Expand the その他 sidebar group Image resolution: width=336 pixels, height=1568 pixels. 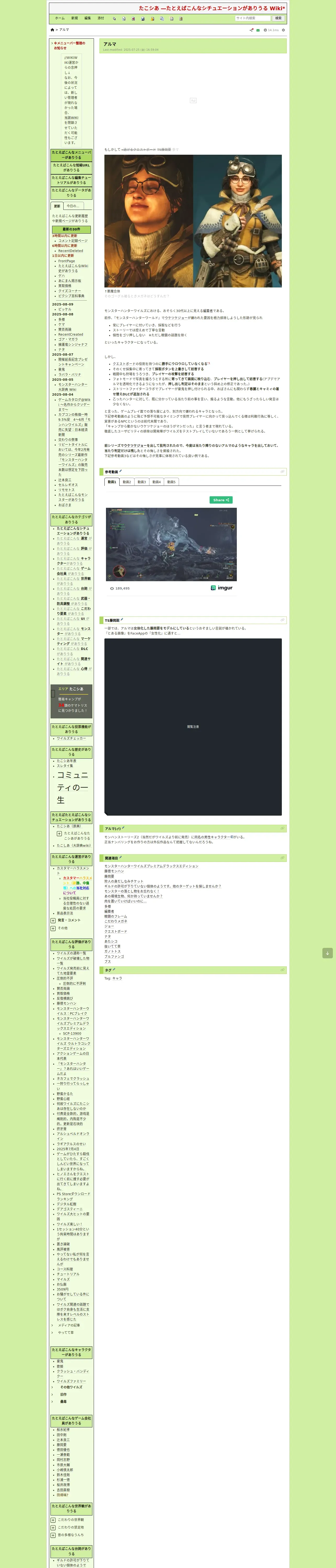(x=53, y=928)
